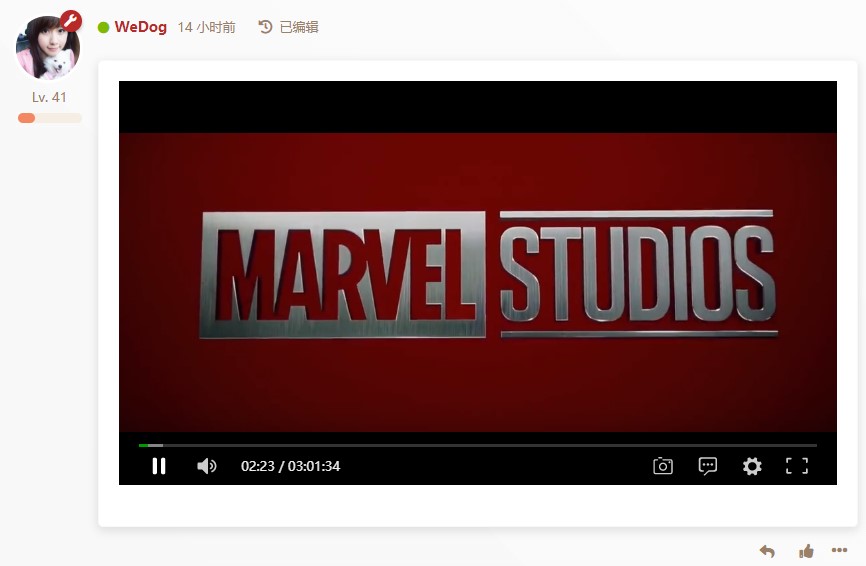The width and height of the screenshot is (866, 566).
Task: Toggle the danmaku comment bubble icon
Action: [x=707, y=466]
